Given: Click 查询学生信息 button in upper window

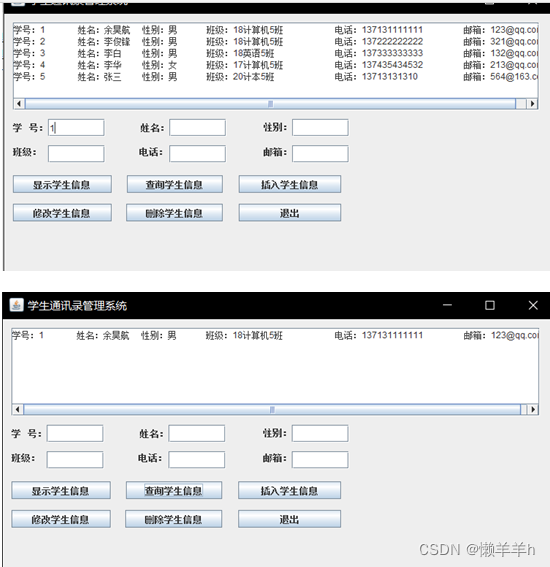Looking at the screenshot, I should click(x=174, y=184).
